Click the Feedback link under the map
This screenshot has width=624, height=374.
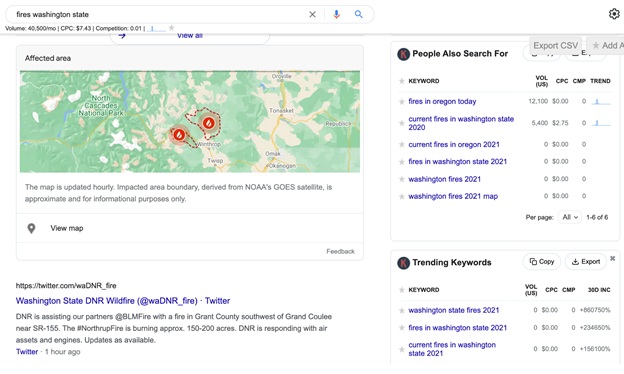340,251
